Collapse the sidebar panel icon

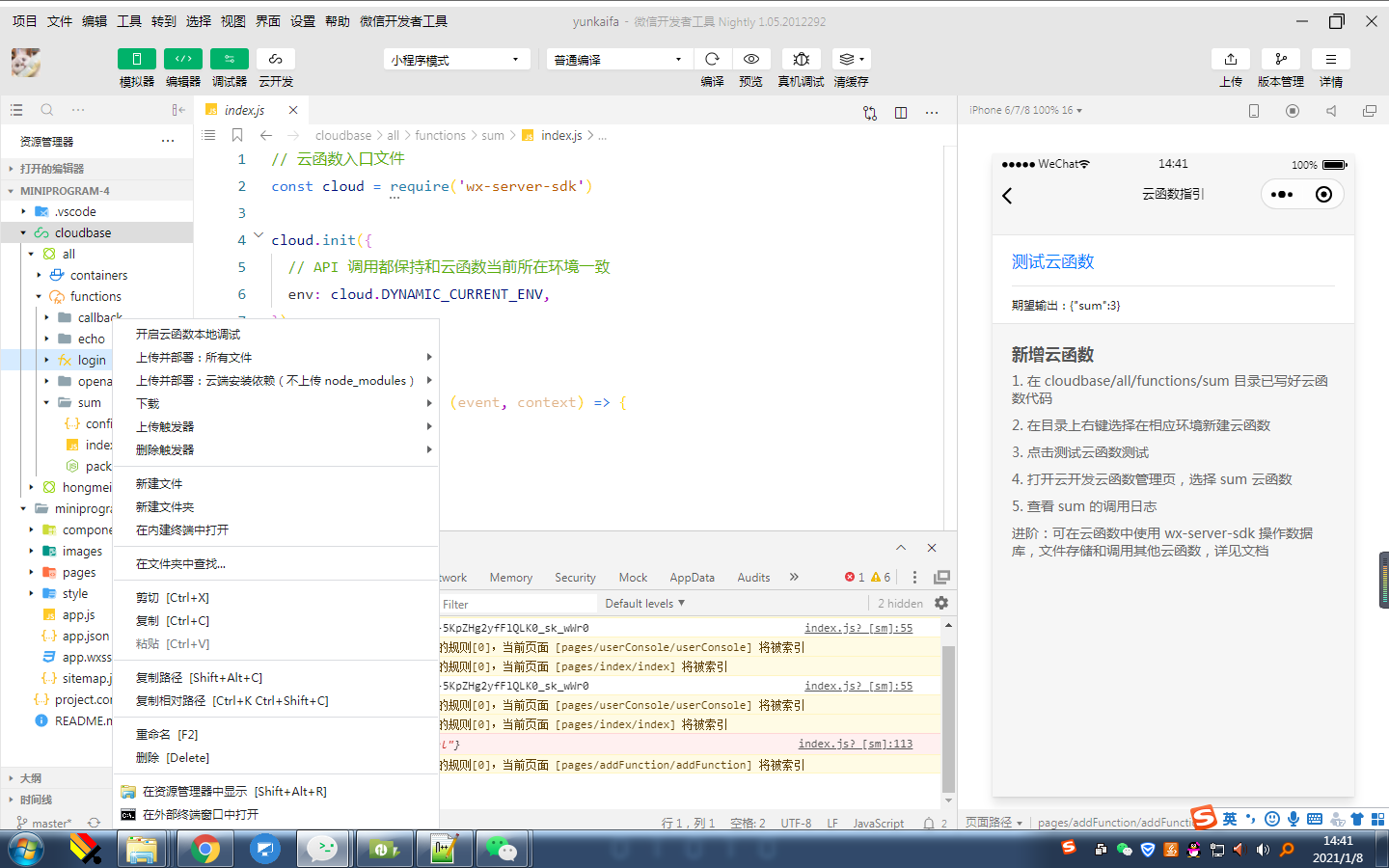click(178, 110)
